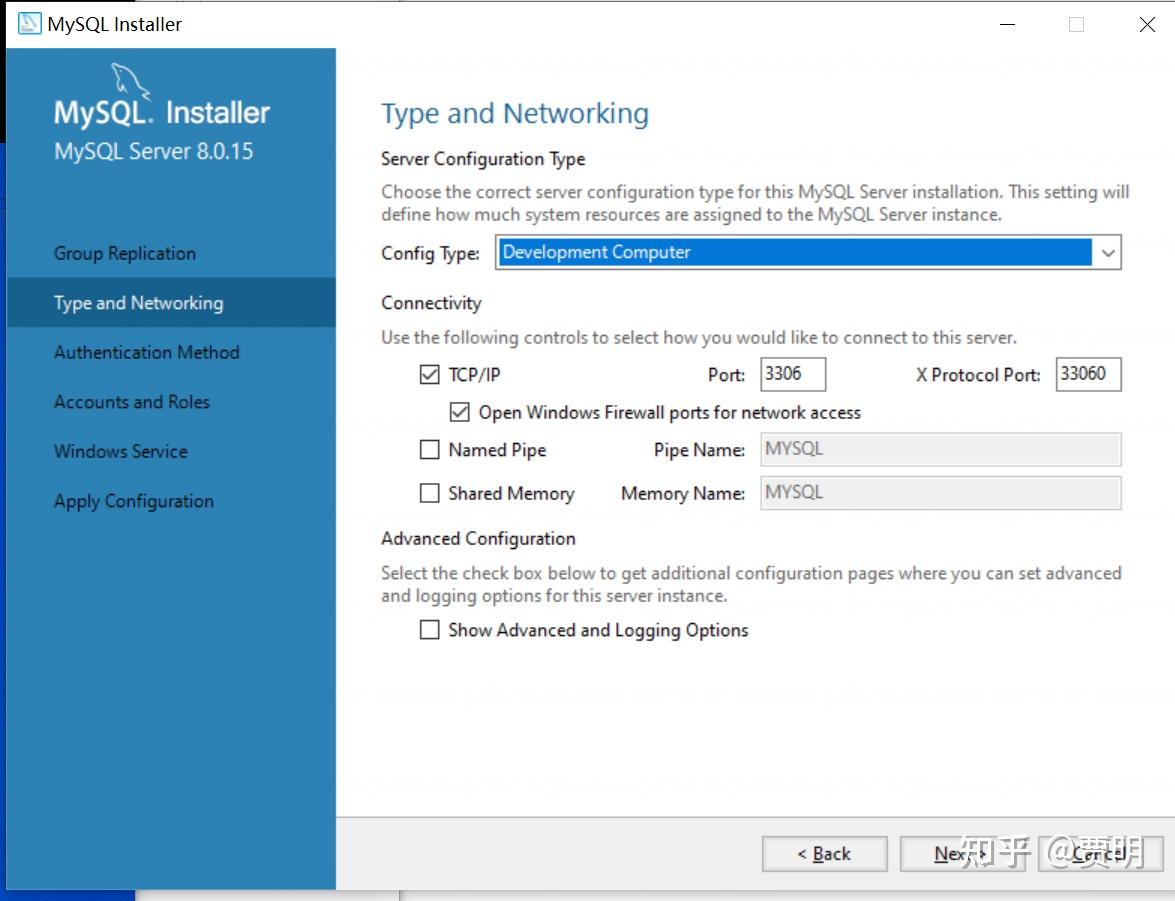
Task: Click the MySQL Installer title bar icon
Action: point(29,24)
